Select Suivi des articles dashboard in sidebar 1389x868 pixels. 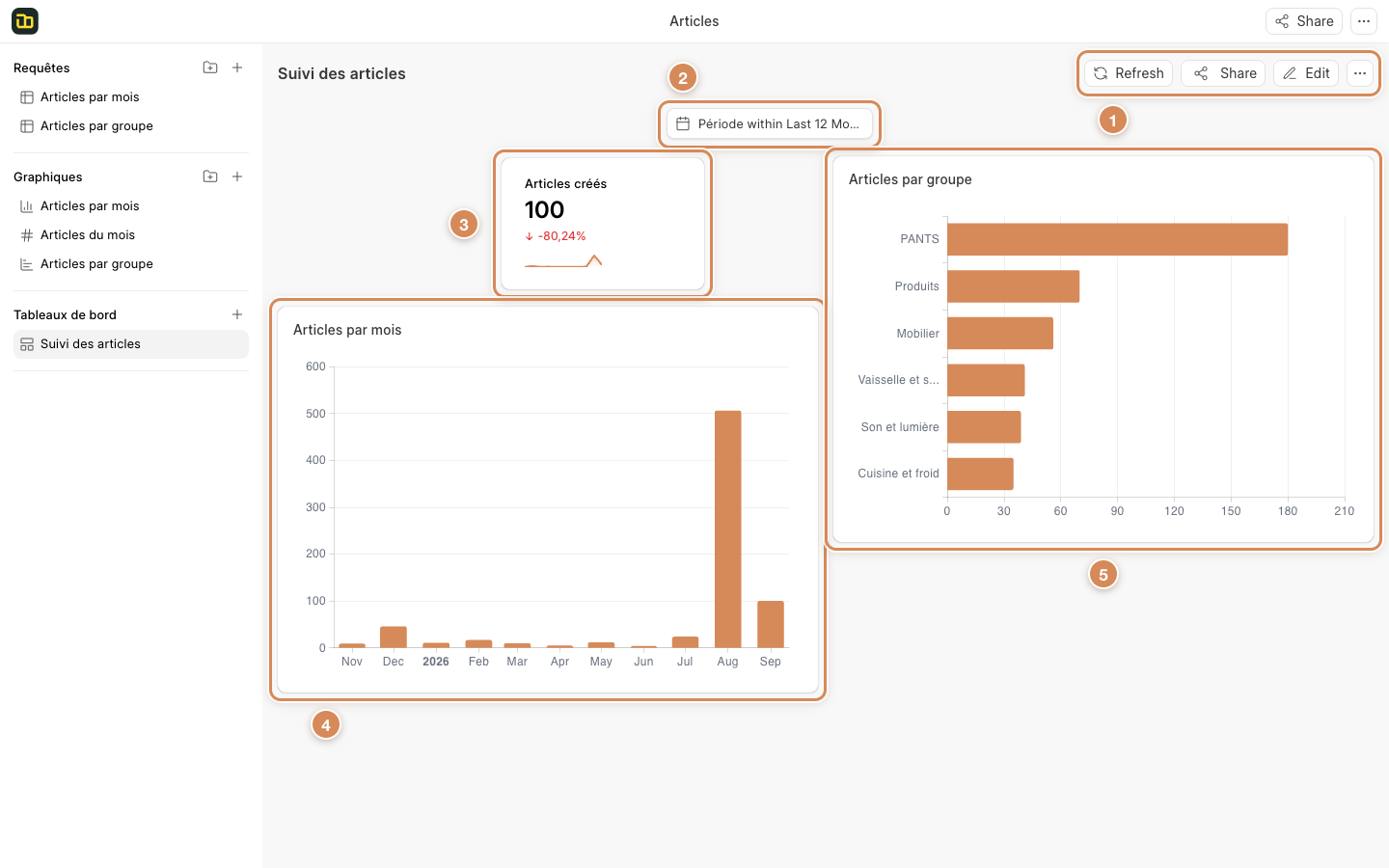(x=131, y=344)
